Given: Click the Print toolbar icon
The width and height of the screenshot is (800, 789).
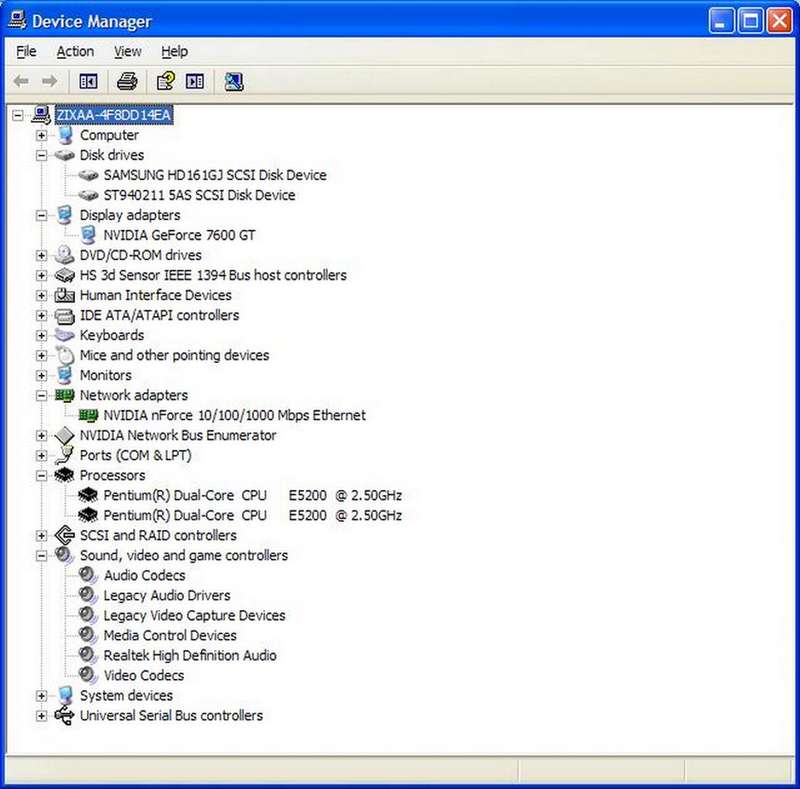Looking at the screenshot, I should pos(127,81).
